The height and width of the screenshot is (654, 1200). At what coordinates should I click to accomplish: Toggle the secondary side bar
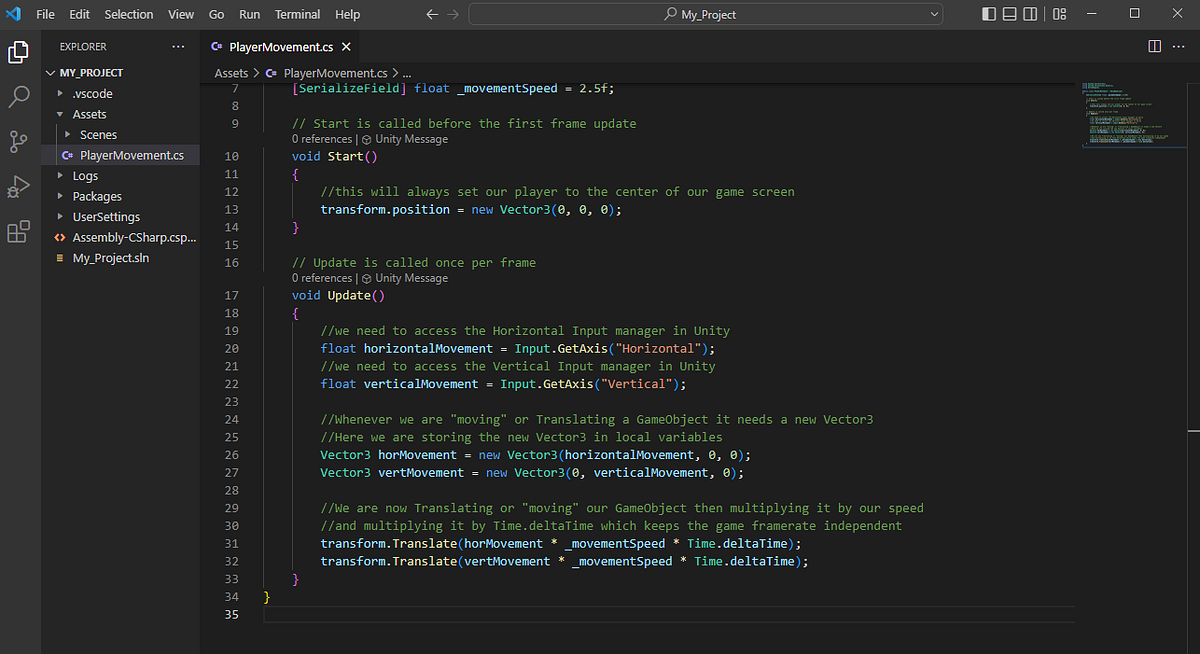[1031, 13]
